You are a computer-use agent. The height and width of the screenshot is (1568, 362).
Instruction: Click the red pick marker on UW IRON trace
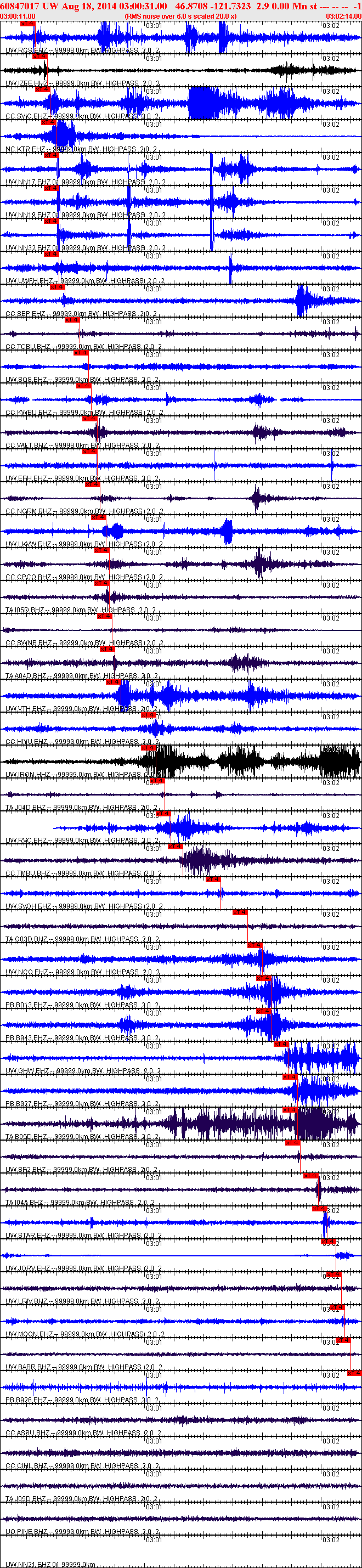149,747
